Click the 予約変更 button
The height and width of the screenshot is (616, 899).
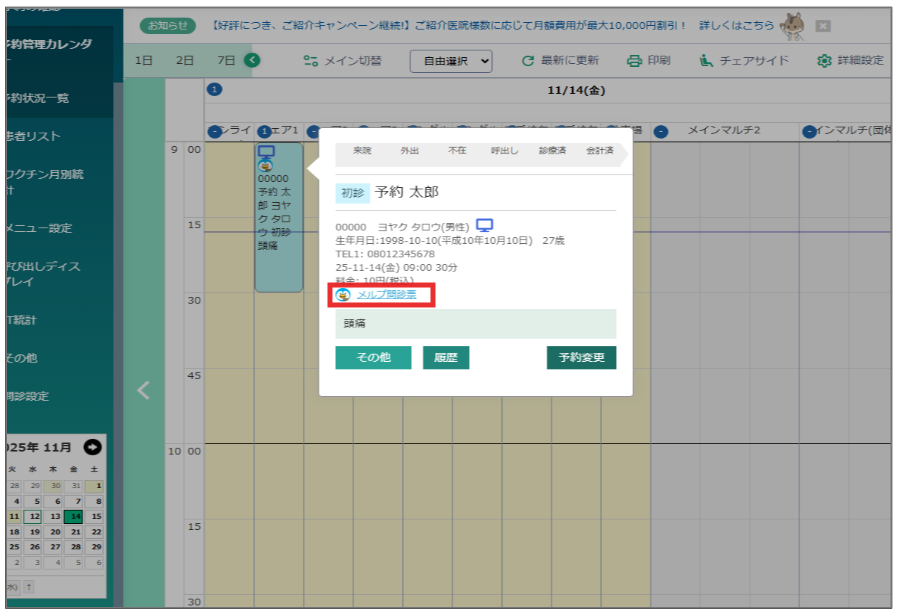[581, 357]
